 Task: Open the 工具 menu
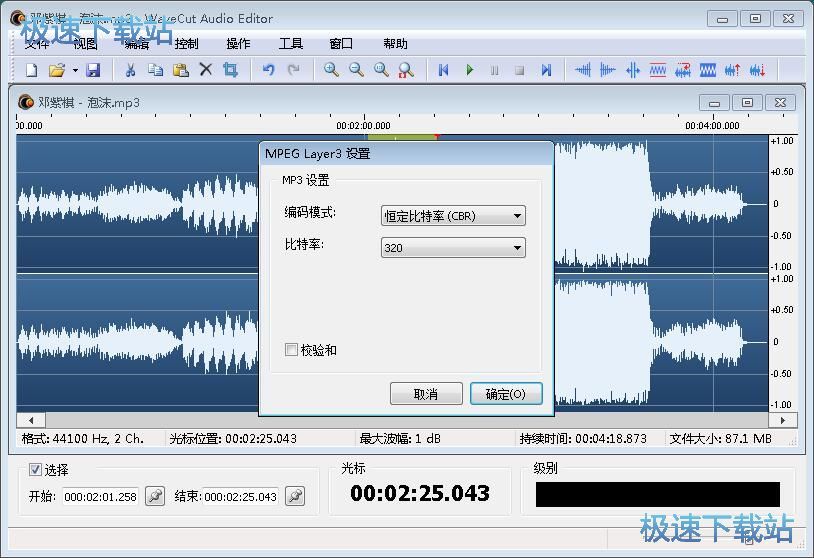coord(290,44)
